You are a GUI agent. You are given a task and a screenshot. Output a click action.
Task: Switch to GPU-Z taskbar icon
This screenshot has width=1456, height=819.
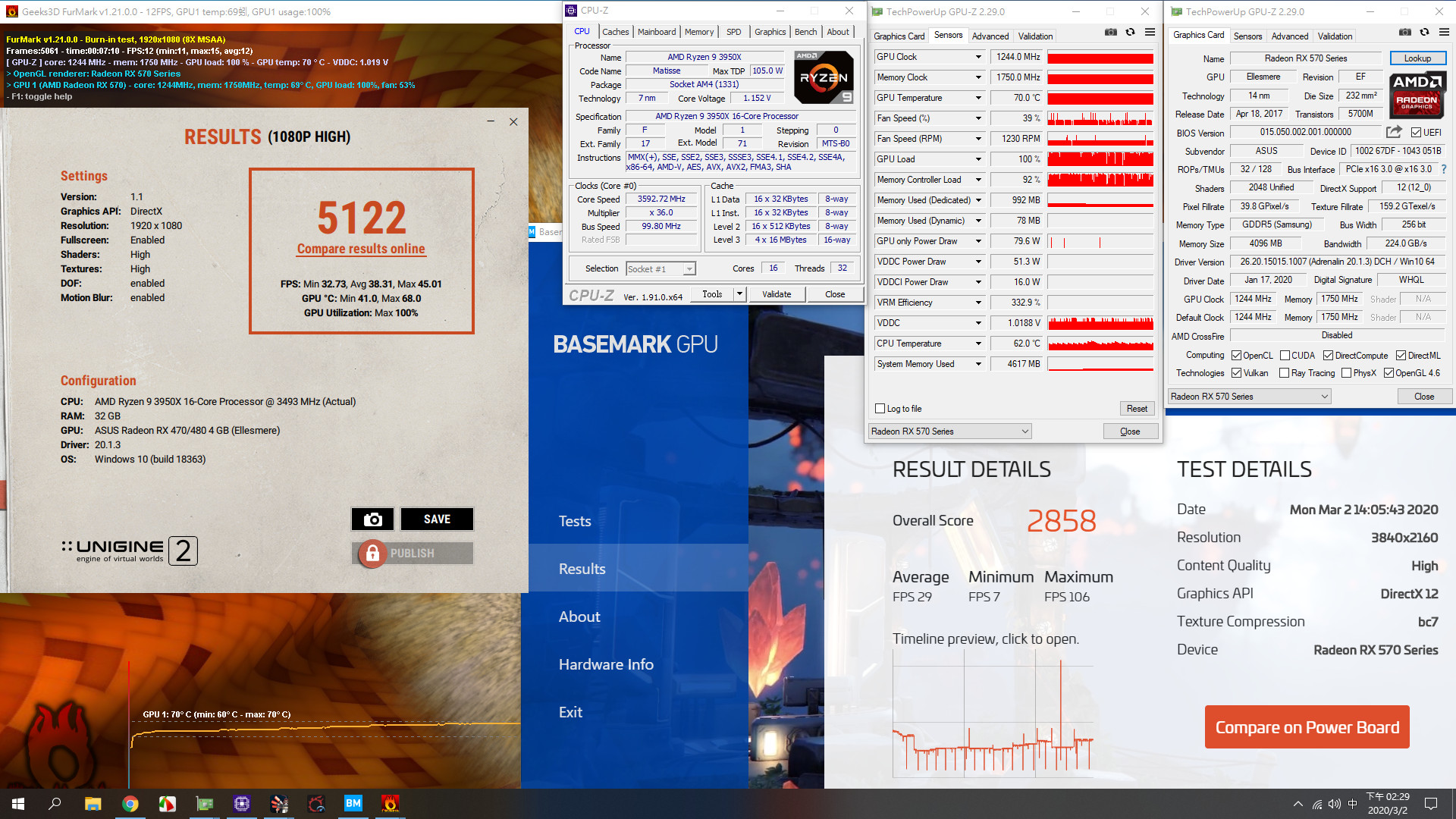[204, 804]
